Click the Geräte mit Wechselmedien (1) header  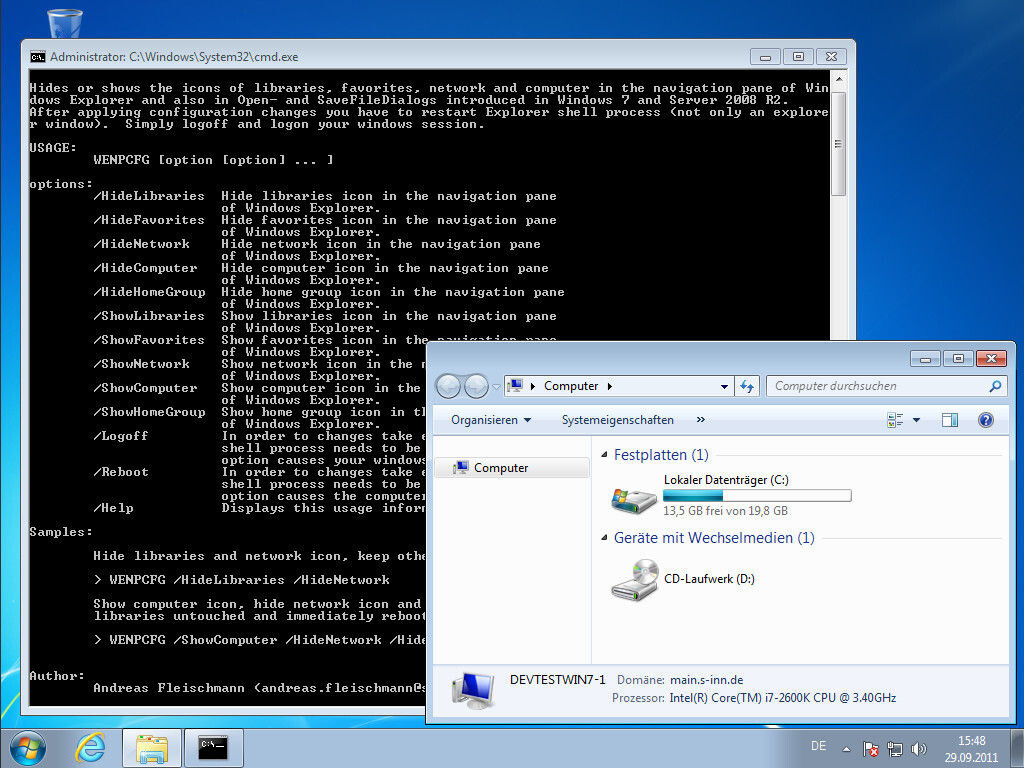coord(714,537)
